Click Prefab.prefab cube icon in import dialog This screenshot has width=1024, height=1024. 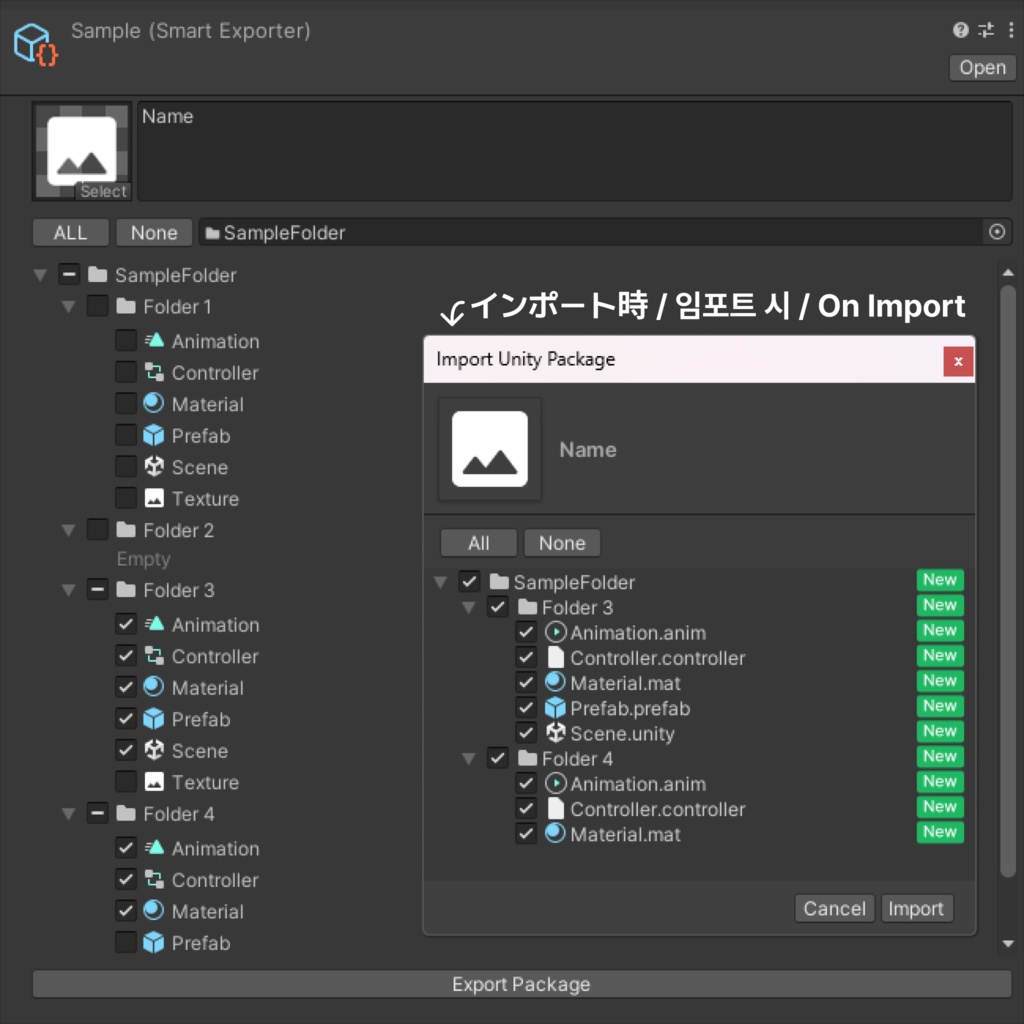click(x=554, y=708)
